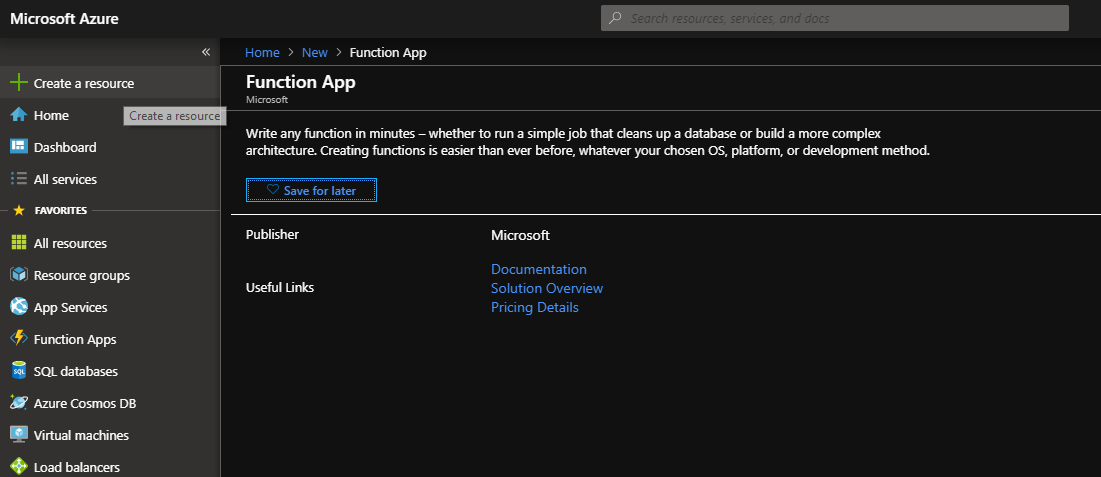Open the Documentation link

(539, 269)
